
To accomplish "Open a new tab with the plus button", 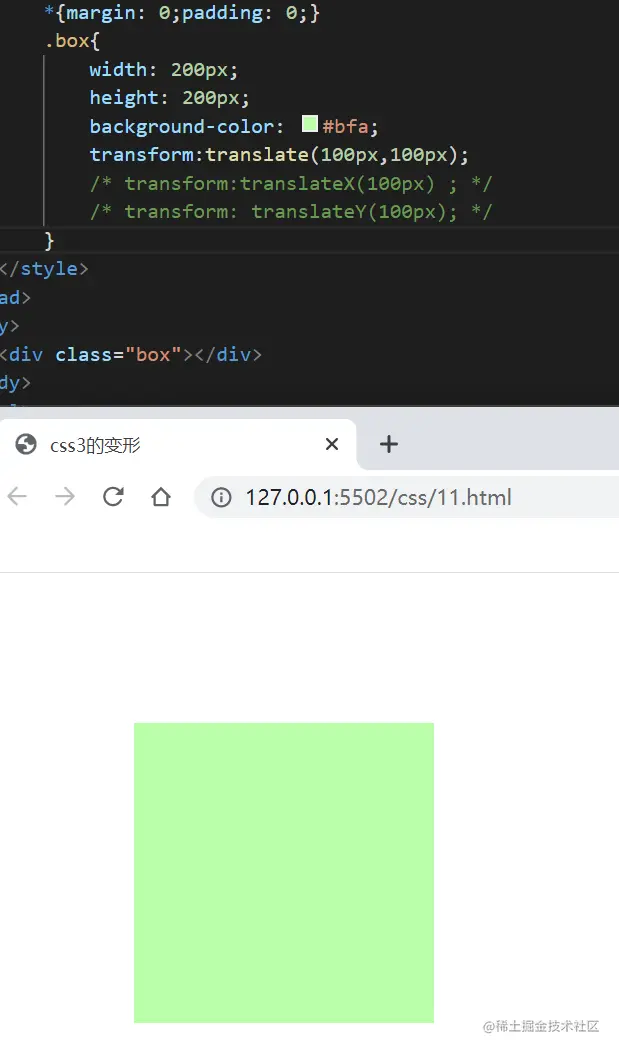I will tap(389, 444).
